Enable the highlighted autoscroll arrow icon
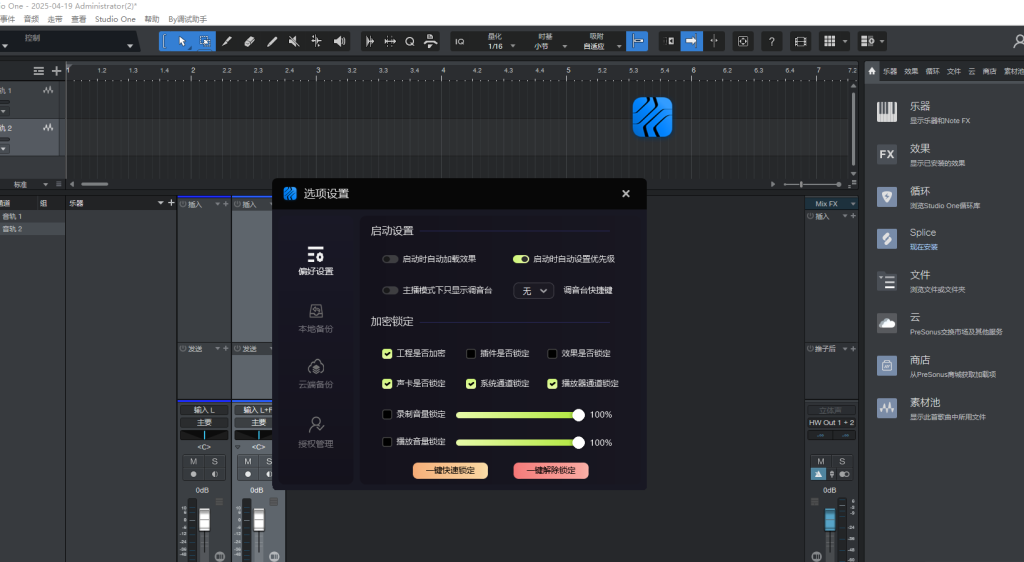The width and height of the screenshot is (1024, 562). click(691, 41)
